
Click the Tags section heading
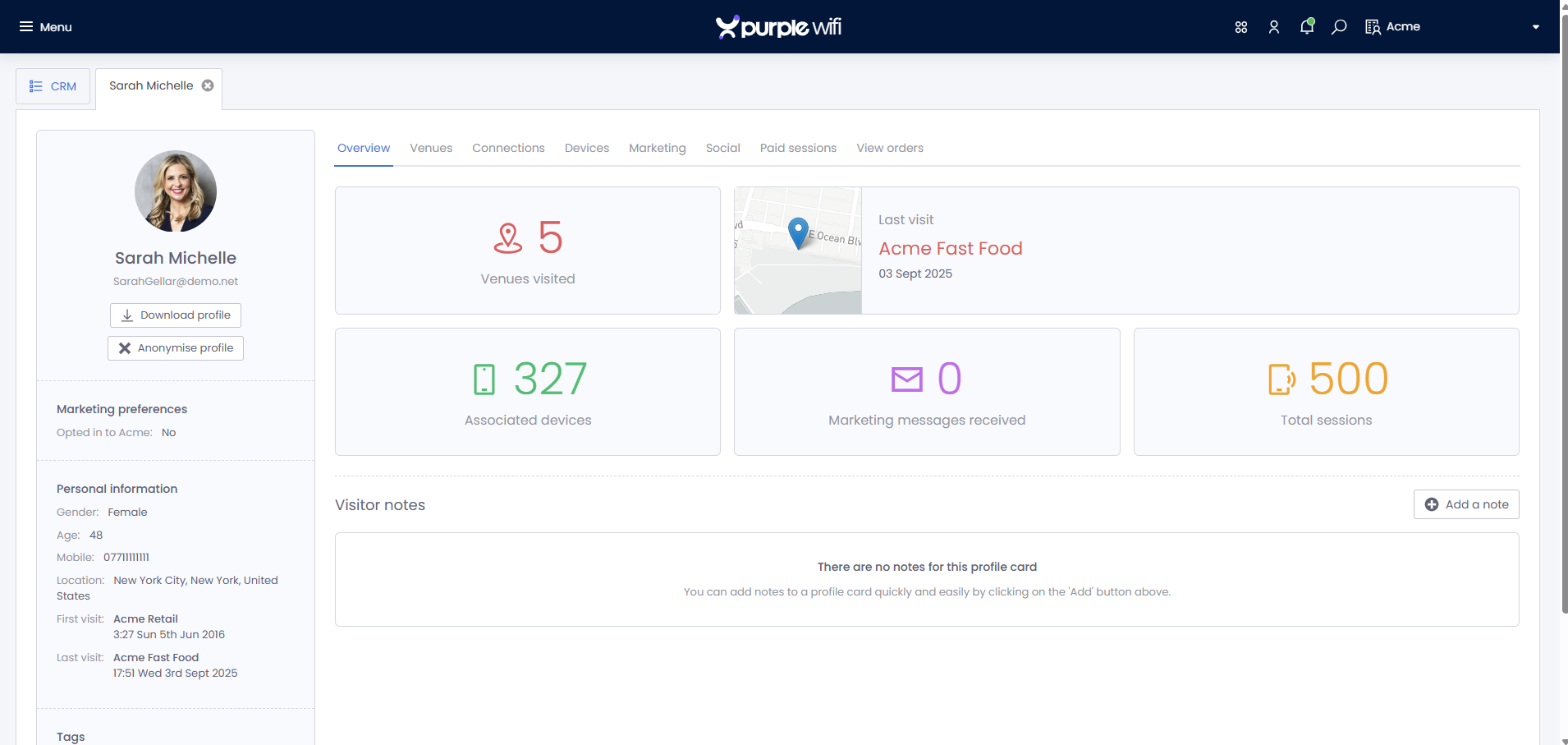(x=71, y=737)
